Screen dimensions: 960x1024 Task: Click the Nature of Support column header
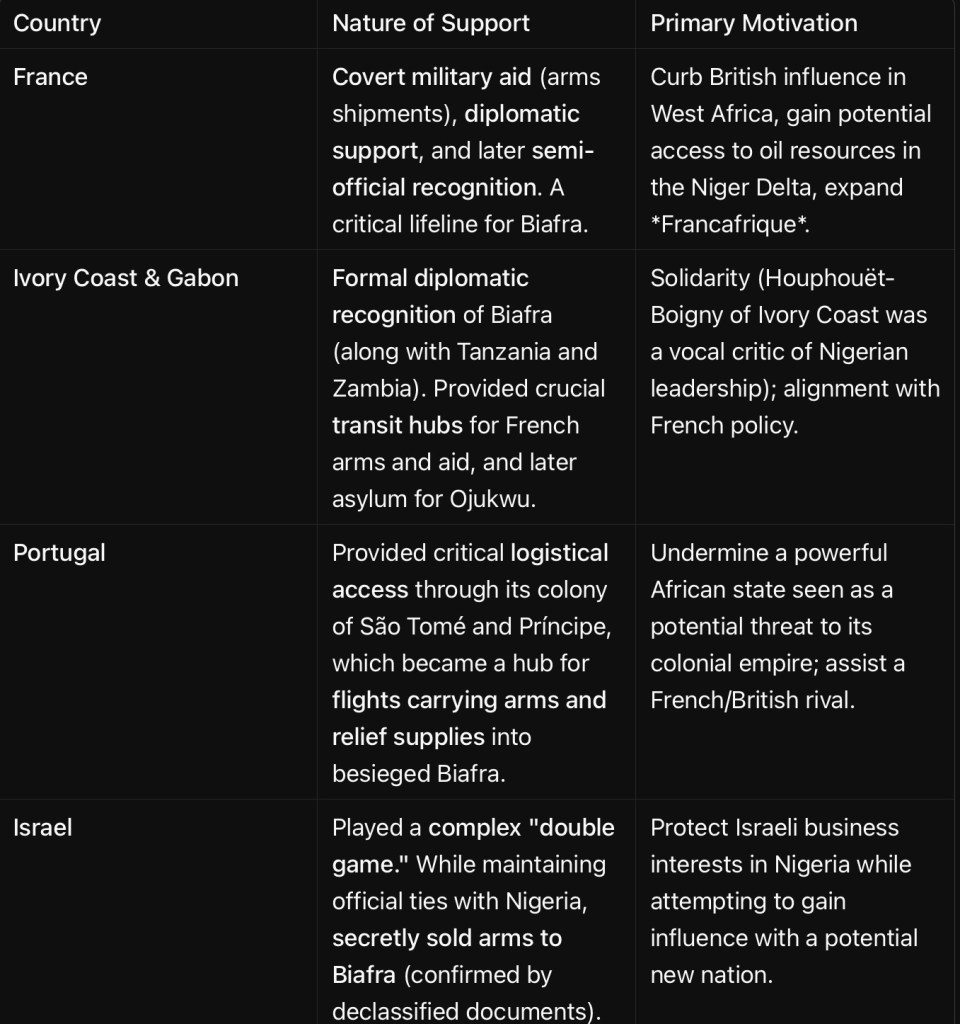pyautogui.click(x=431, y=23)
